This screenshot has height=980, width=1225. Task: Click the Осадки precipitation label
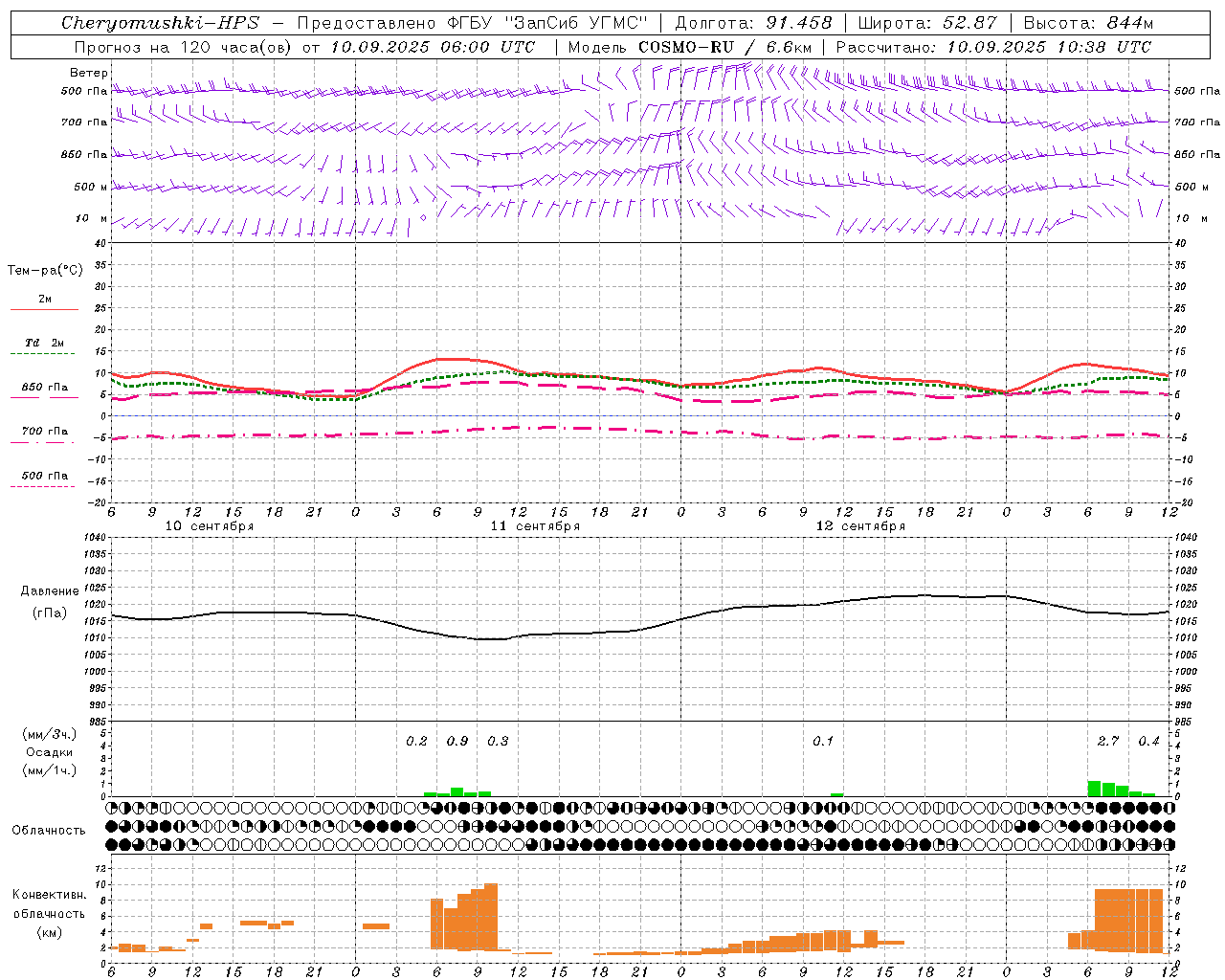tap(49, 752)
